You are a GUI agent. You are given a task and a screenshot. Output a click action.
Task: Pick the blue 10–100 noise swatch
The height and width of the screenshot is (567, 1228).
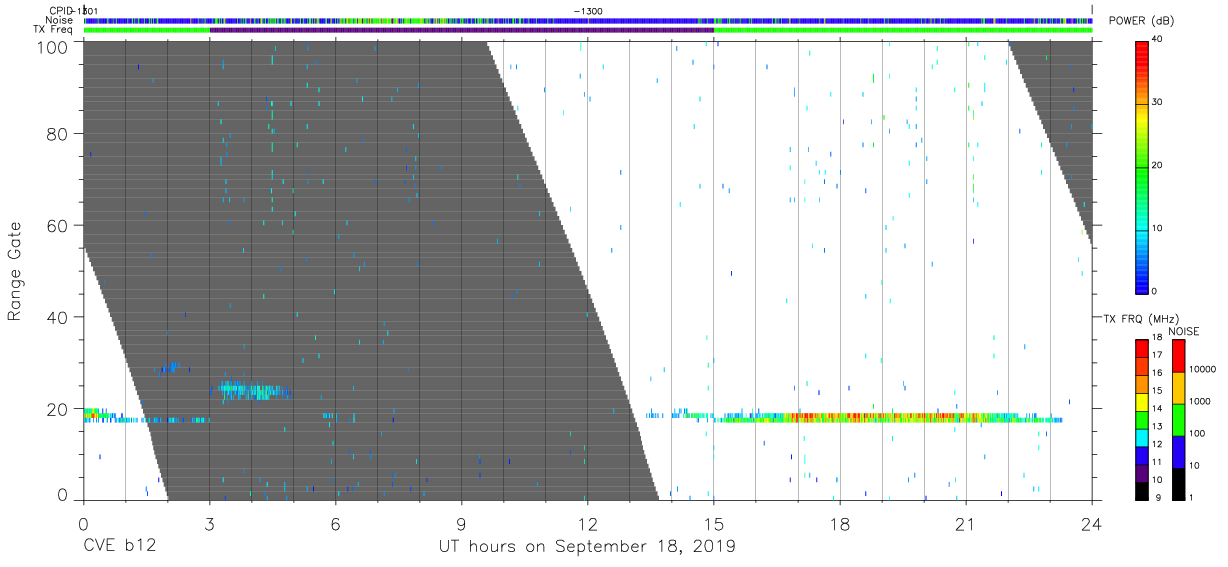pos(1177,452)
